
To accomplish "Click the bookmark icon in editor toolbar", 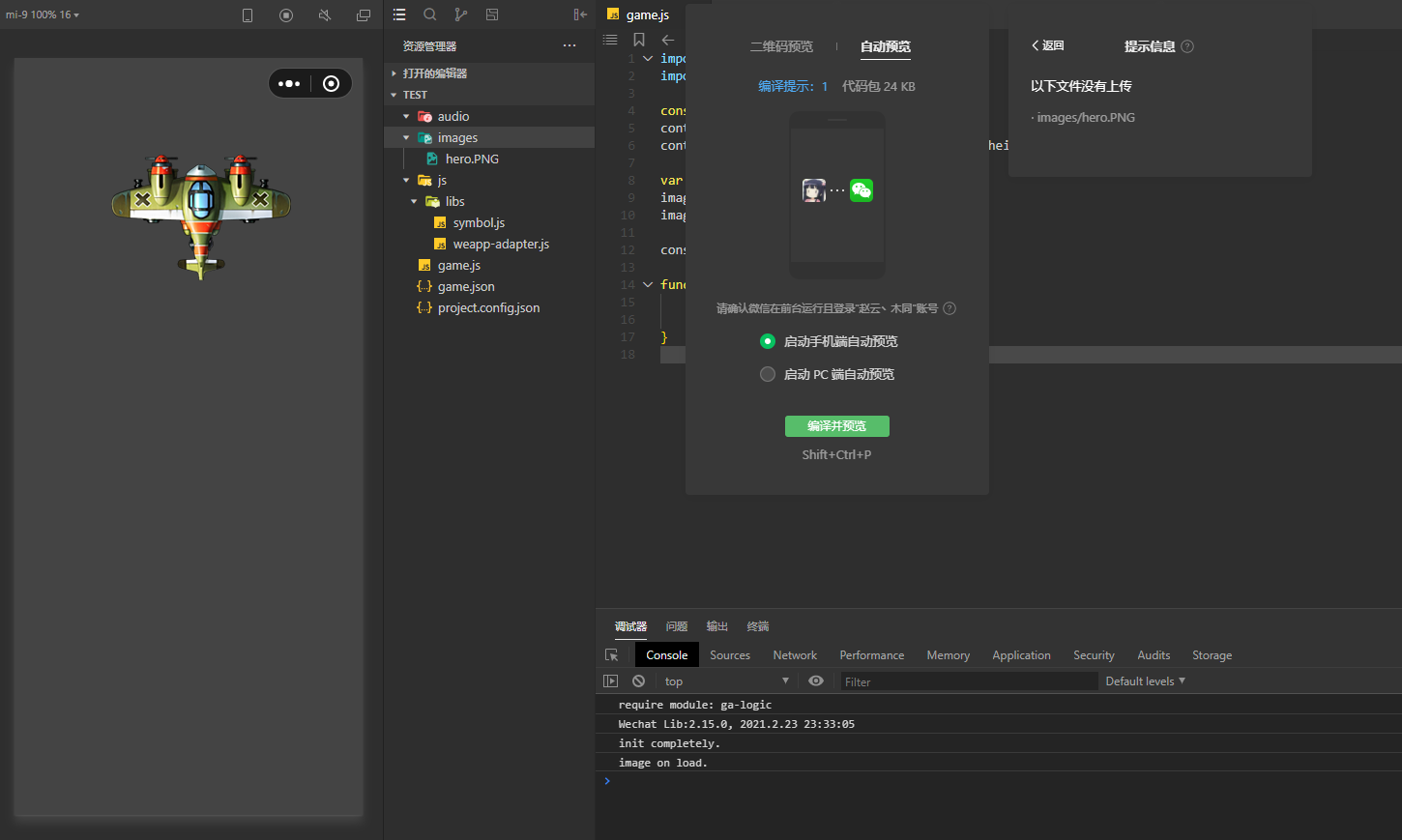I will click(639, 40).
